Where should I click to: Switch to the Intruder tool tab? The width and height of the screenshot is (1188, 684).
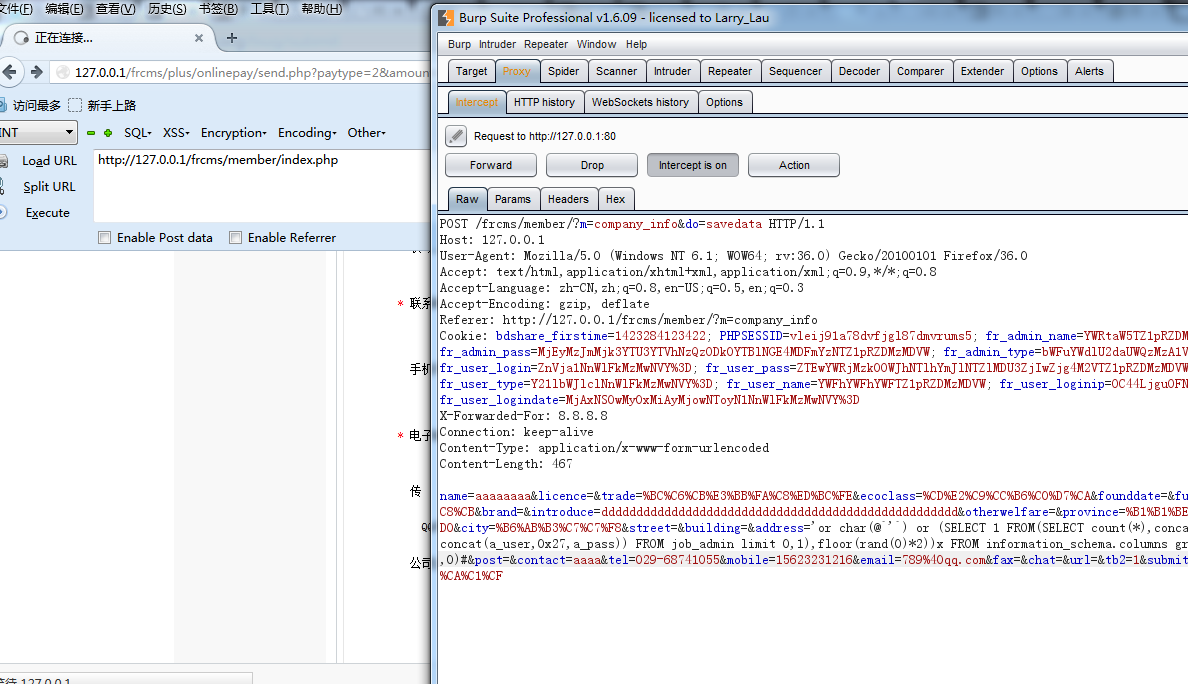673,71
